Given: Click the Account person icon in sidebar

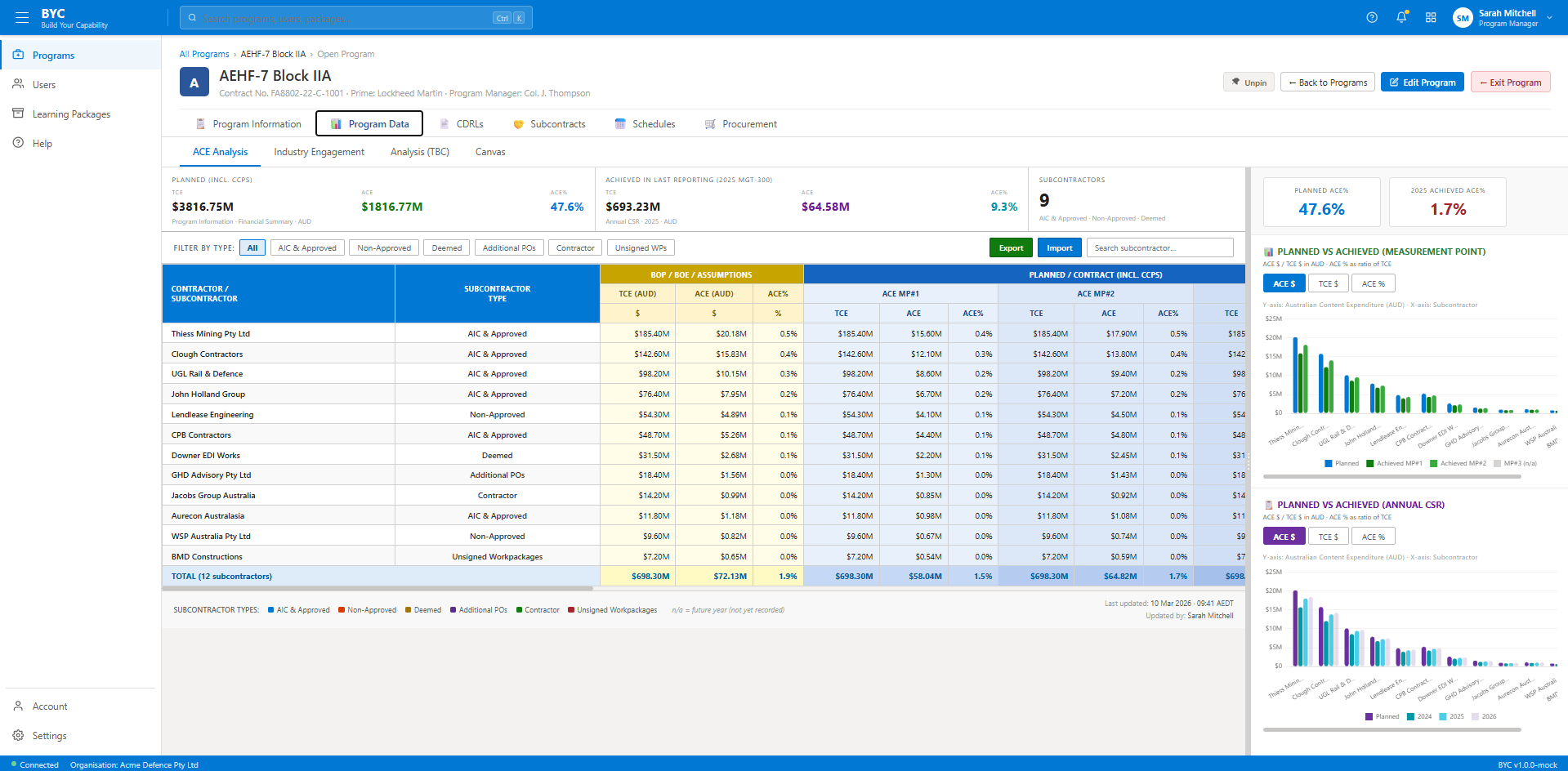Looking at the screenshot, I should 18,706.
